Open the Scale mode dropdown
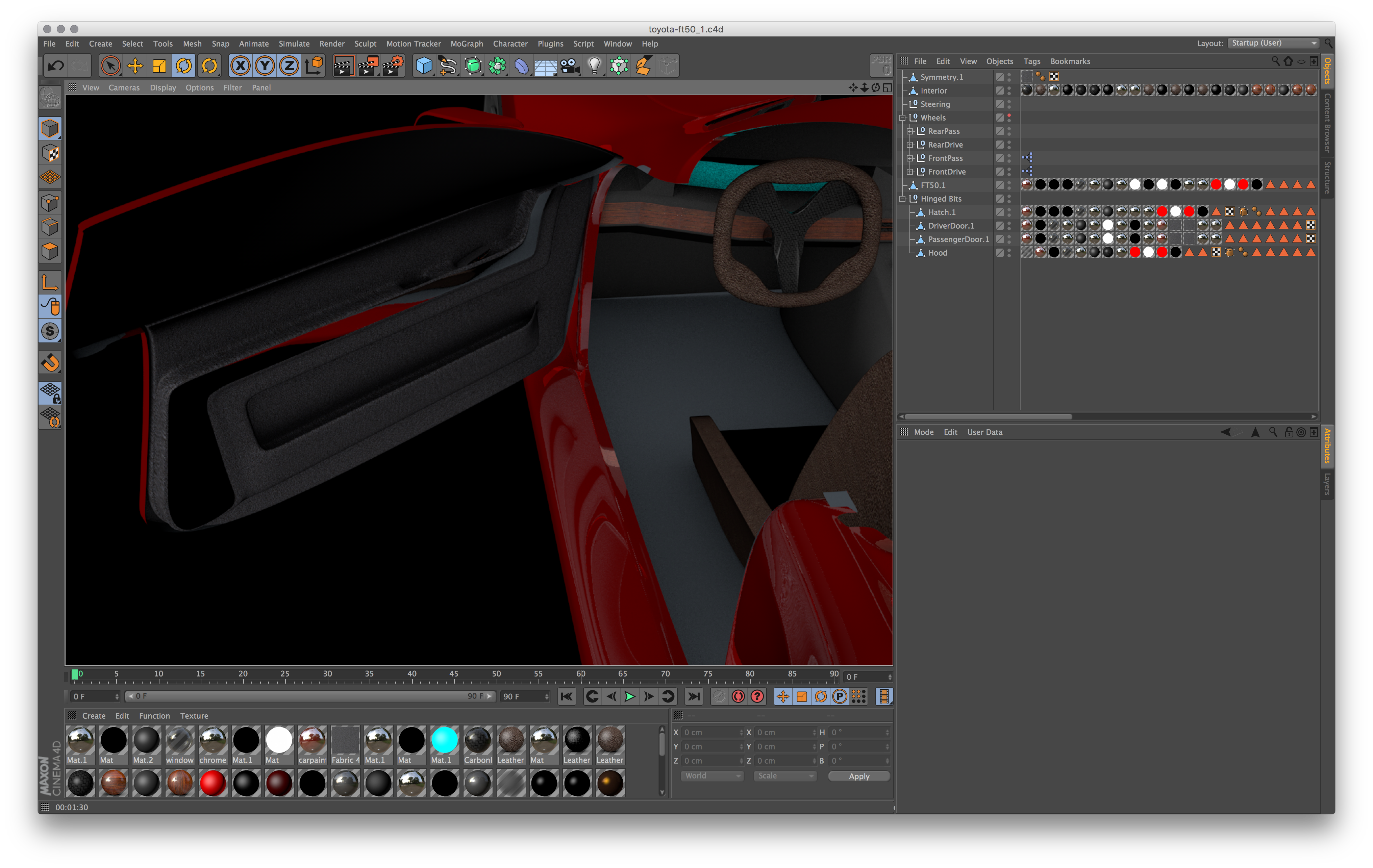 pyautogui.click(x=784, y=776)
